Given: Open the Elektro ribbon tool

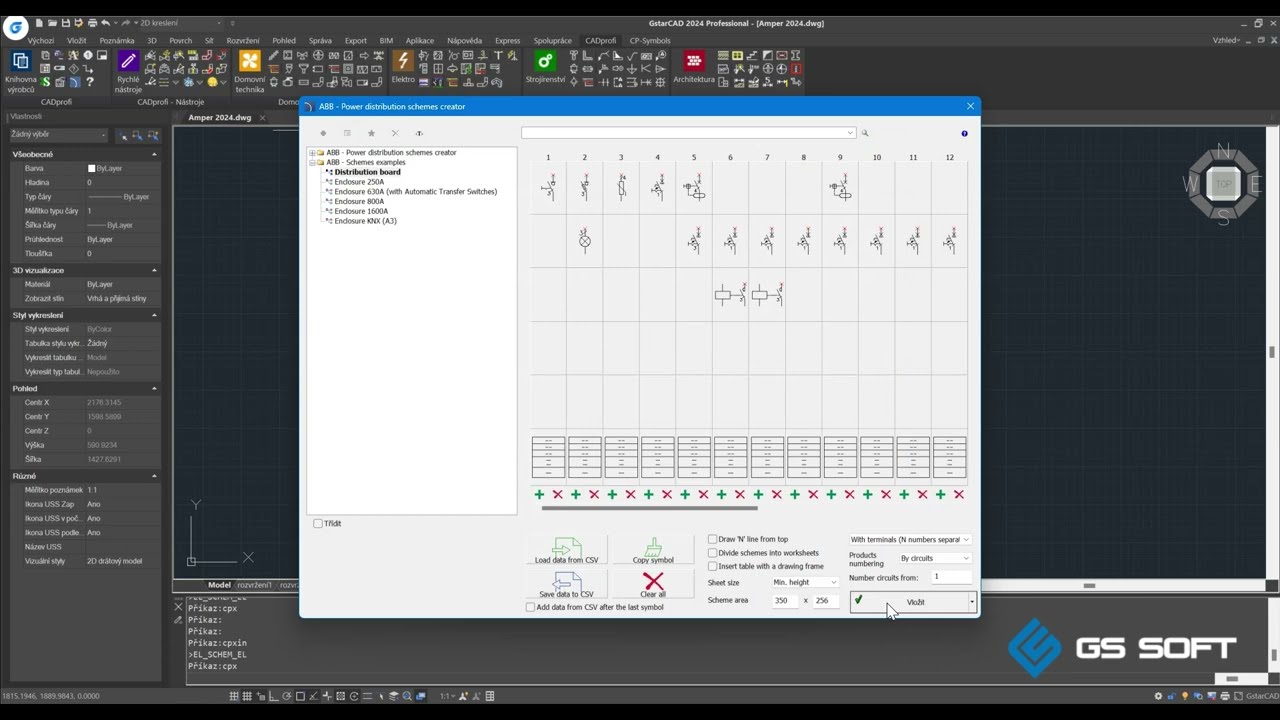Looking at the screenshot, I should (403, 68).
